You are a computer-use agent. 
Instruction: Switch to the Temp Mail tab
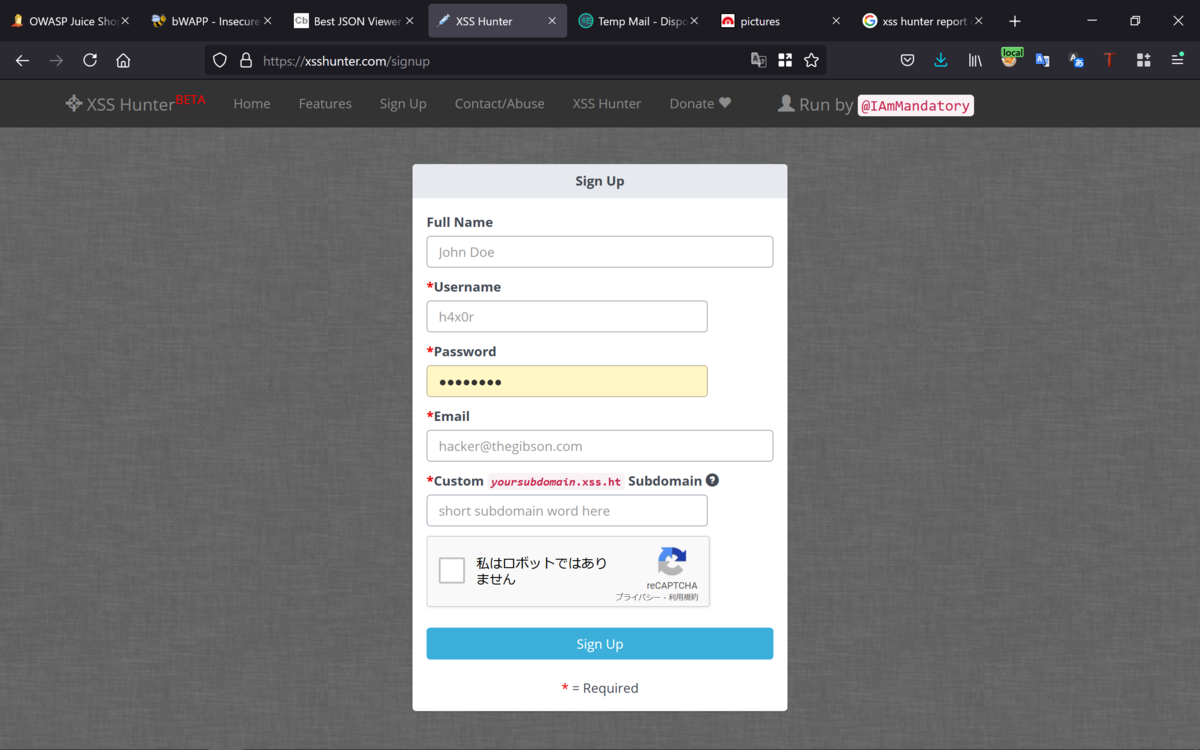tap(639, 21)
